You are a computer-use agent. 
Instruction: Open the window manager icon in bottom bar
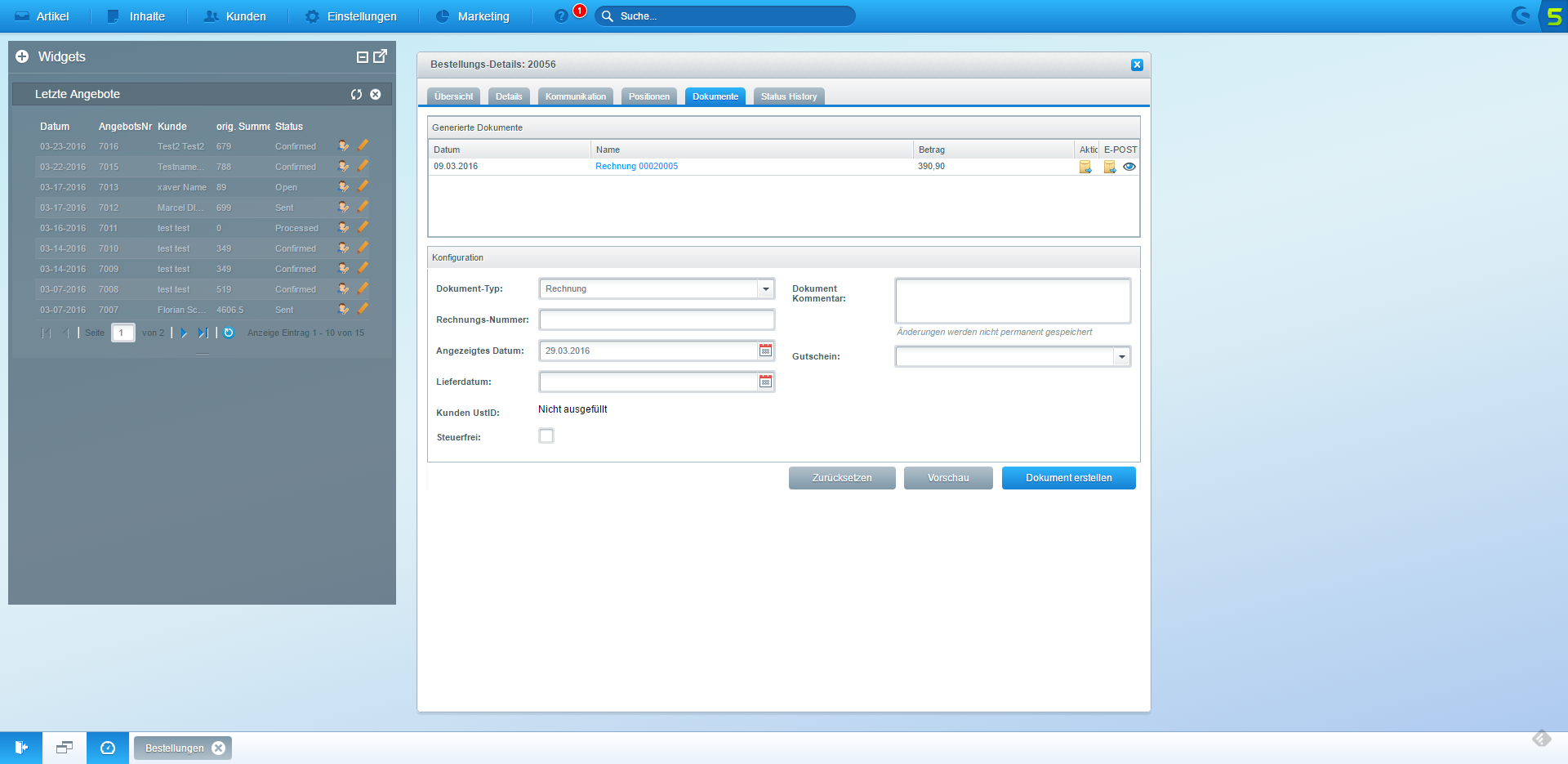coord(65,748)
